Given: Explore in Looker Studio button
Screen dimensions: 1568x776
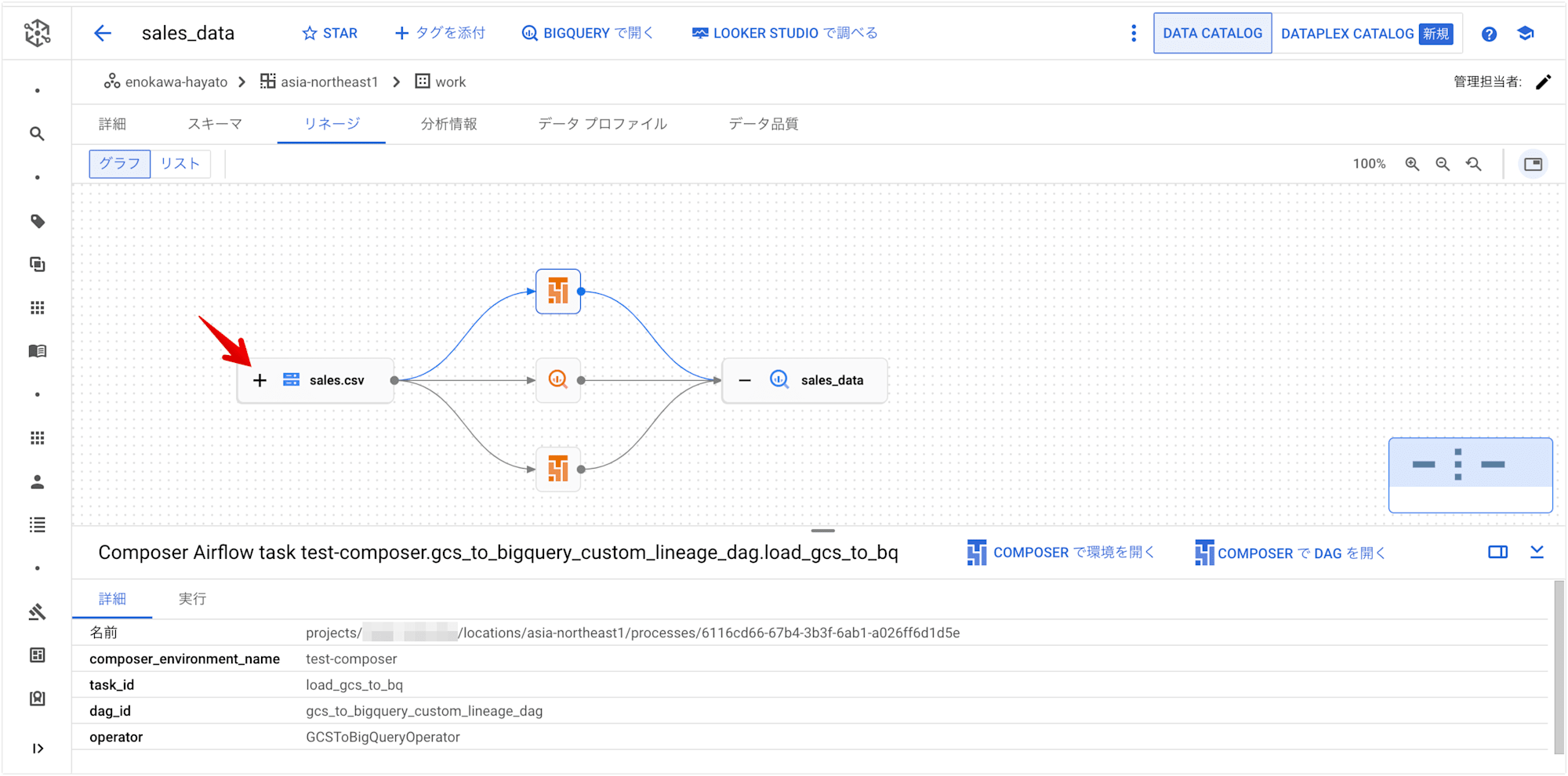Looking at the screenshot, I should tap(785, 33).
